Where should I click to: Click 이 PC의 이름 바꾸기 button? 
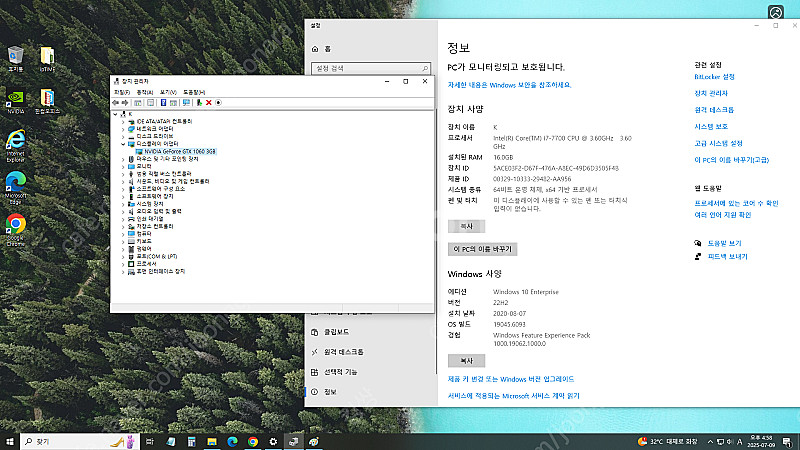482,249
